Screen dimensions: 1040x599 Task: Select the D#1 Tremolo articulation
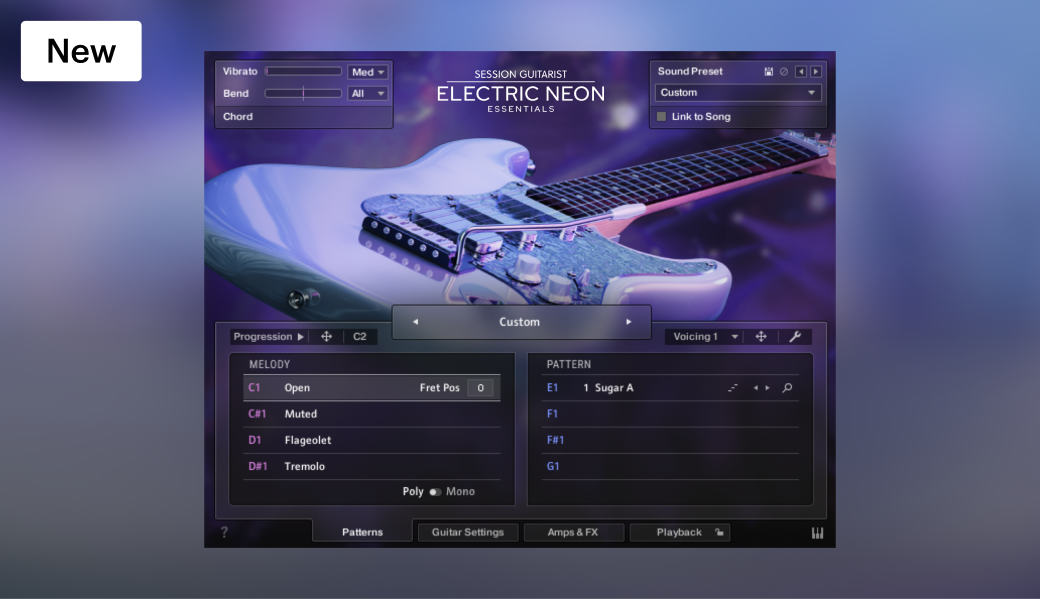(x=371, y=466)
